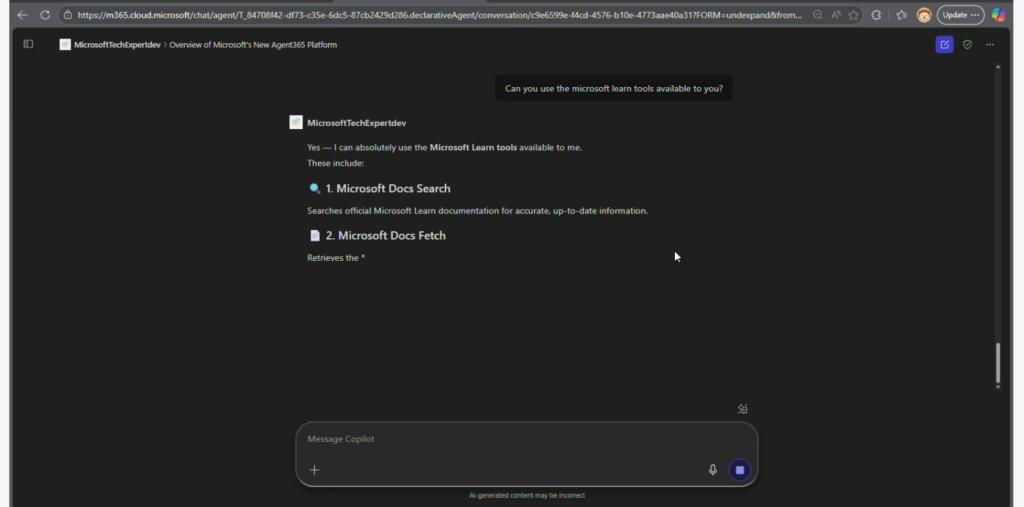Start a new chat with the compose icon

[x=944, y=44]
